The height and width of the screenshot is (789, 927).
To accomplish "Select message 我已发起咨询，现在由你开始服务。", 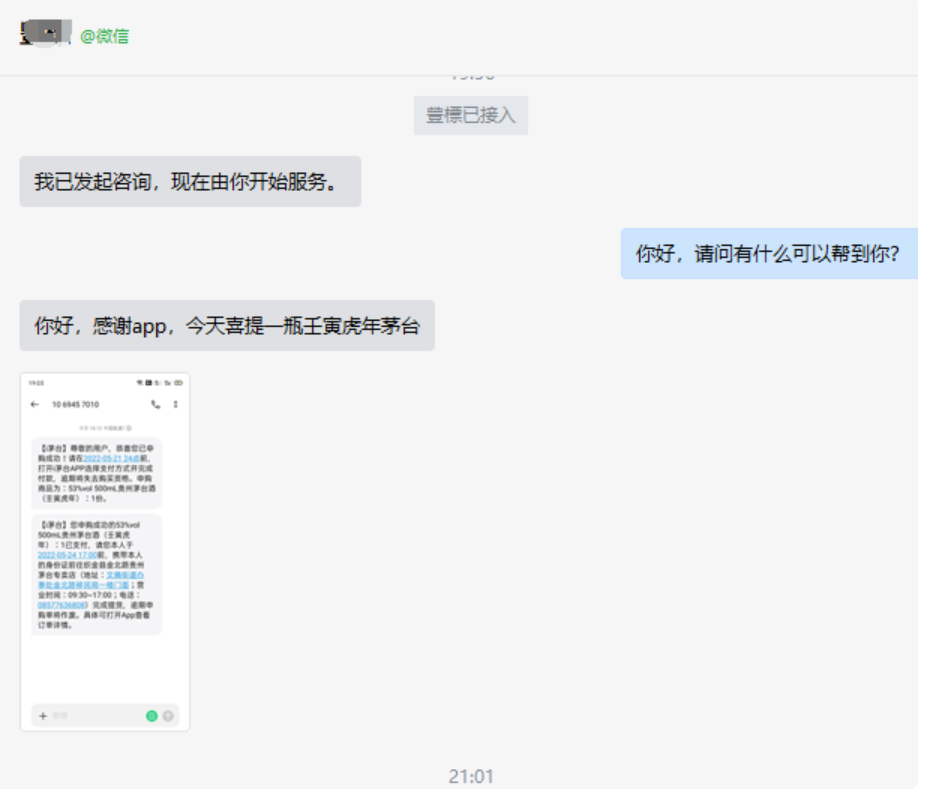I will point(190,181).
